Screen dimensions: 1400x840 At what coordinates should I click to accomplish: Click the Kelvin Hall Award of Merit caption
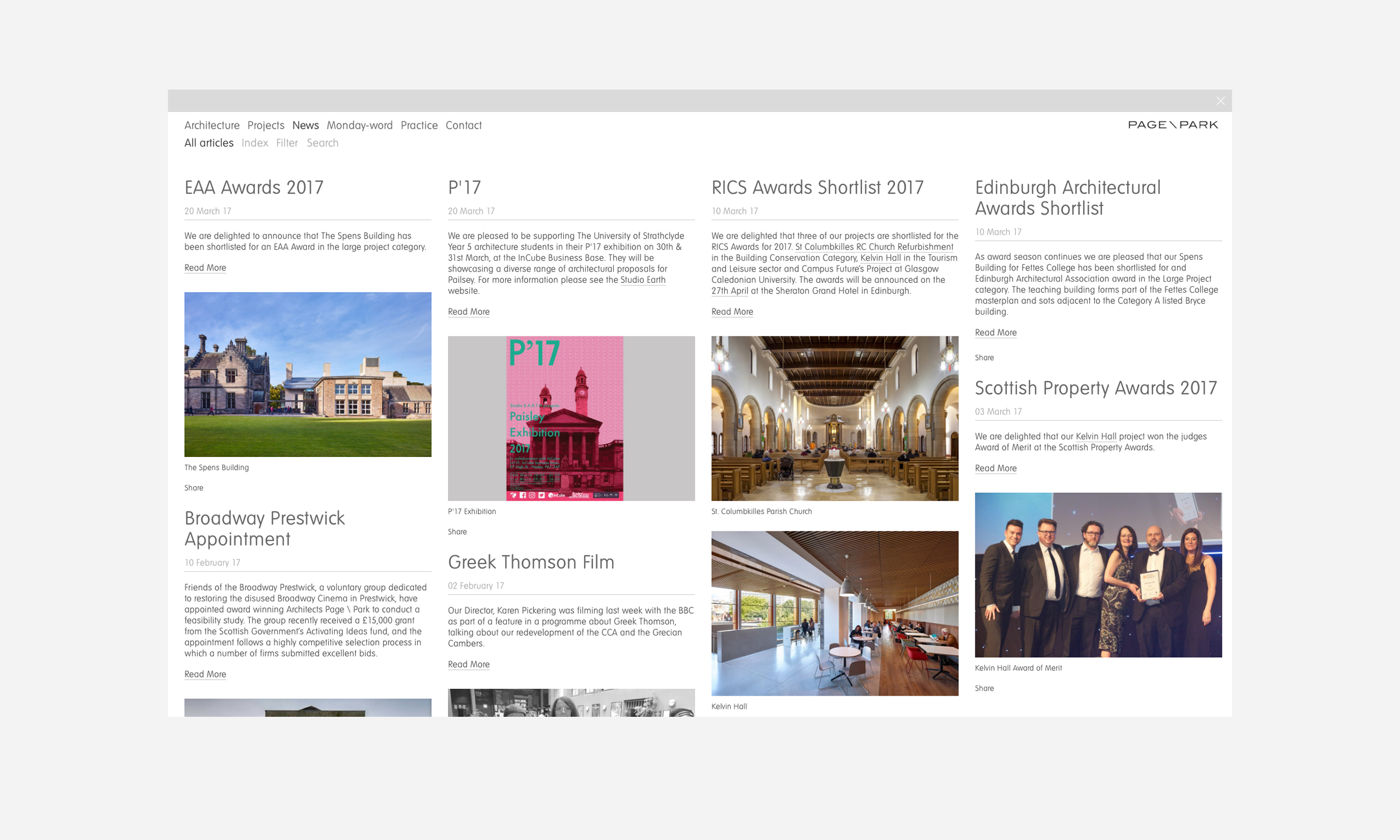(x=1018, y=668)
